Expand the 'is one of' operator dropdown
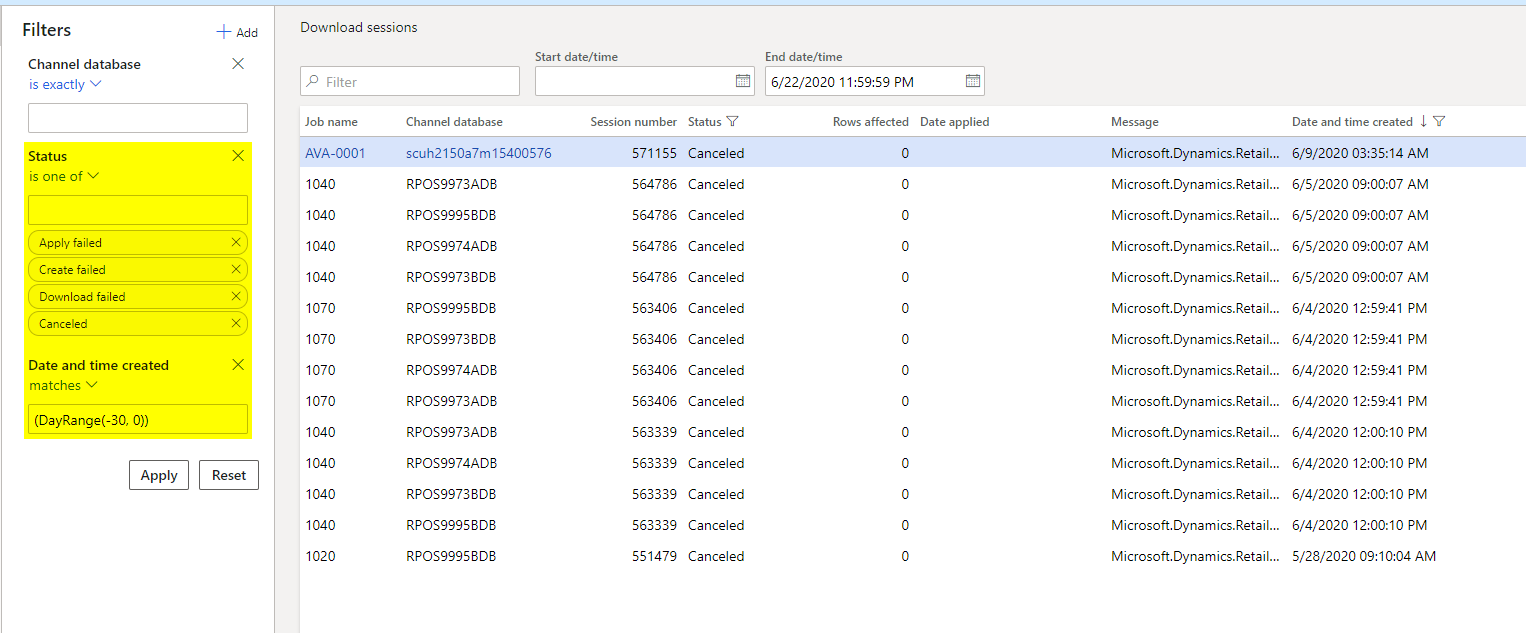The height and width of the screenshot is (633, 1526). tap(64, 177)
